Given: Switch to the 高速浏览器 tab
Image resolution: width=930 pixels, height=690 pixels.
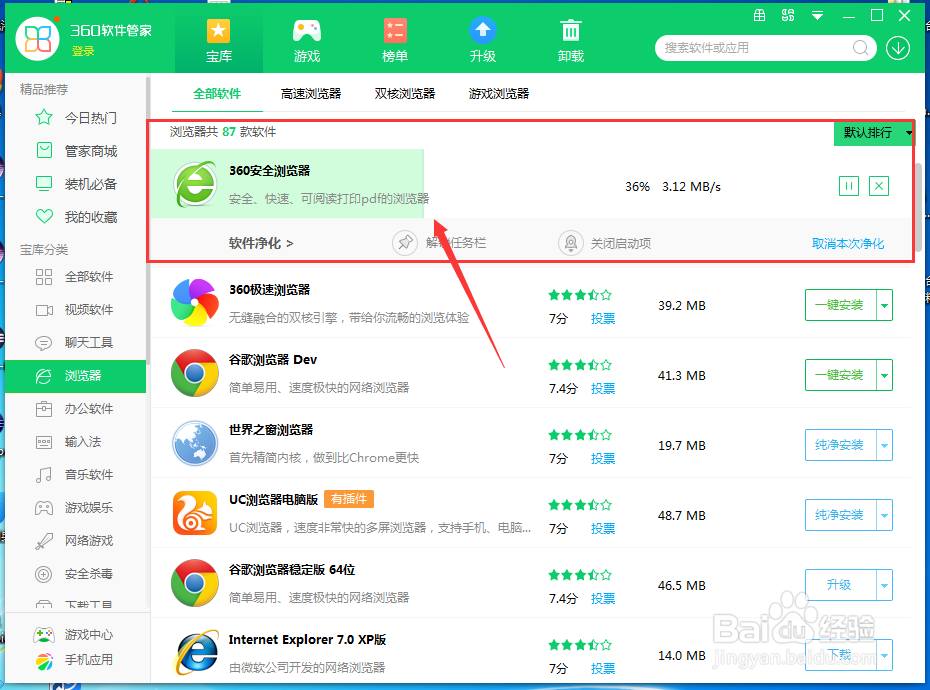Looking at the screenshot, I should 311,94.
